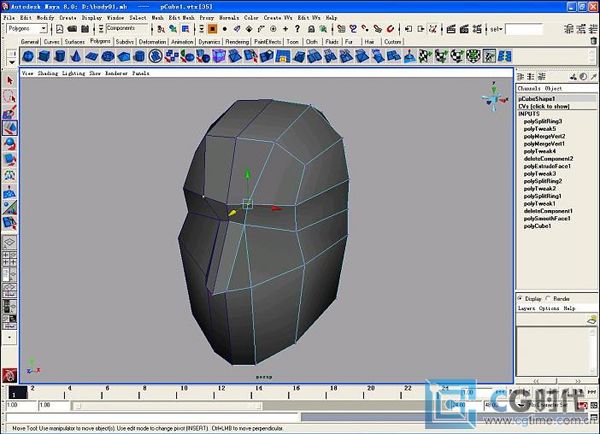This screenshot has width=600, height=434.
Task: Expand the shelf menu arrow at left
Action: (x=12, y=62)
